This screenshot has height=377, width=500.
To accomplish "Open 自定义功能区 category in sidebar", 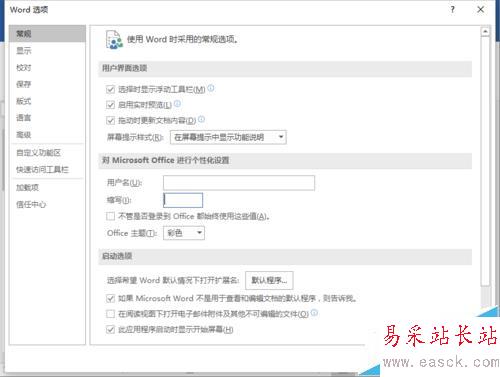I will [47, 153].
